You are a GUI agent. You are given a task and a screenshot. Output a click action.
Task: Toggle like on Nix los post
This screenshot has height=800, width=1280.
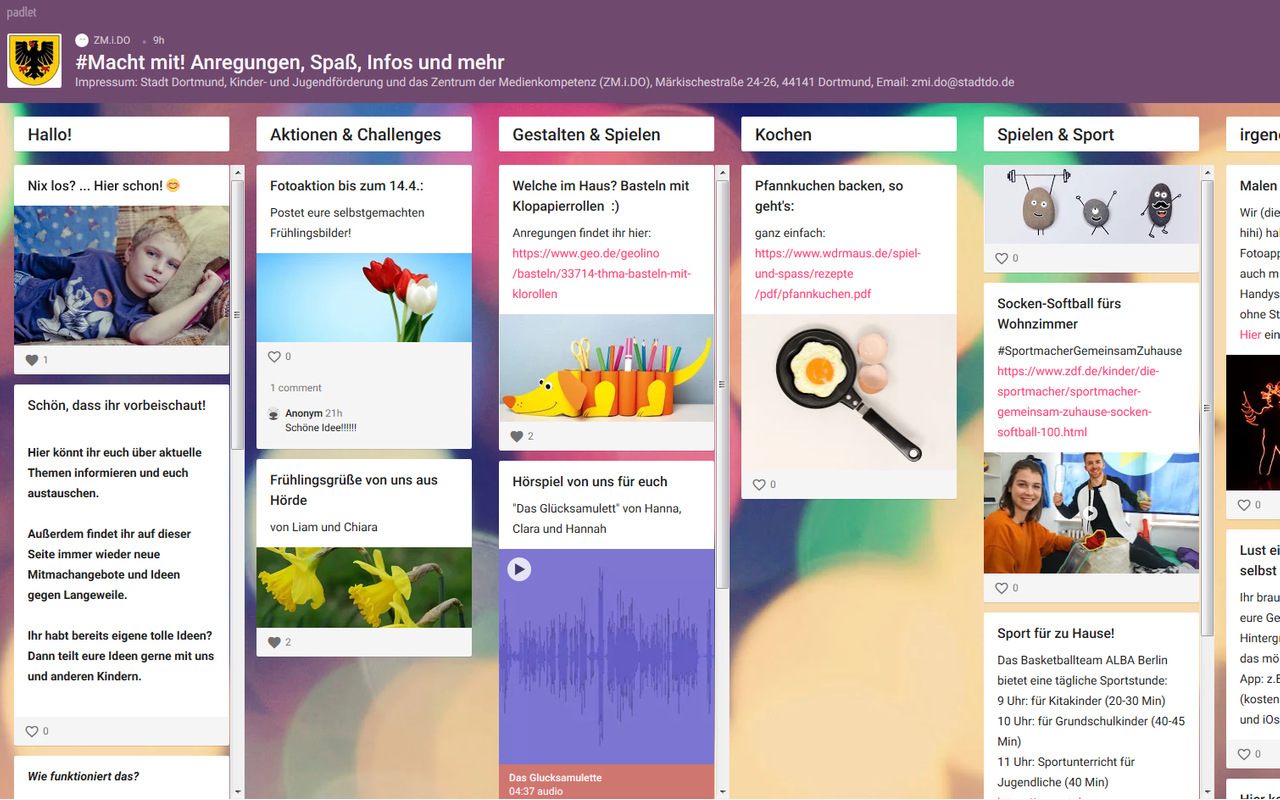pyautogui.click(x=32, y=360)
